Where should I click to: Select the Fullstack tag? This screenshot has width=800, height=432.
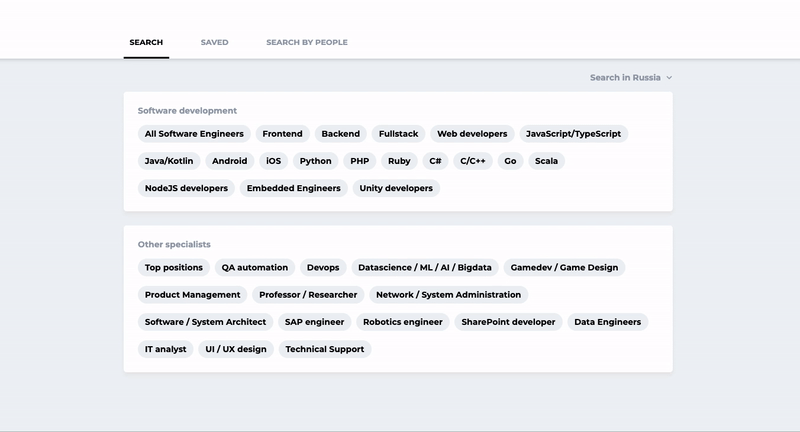[x=398, y=134]
